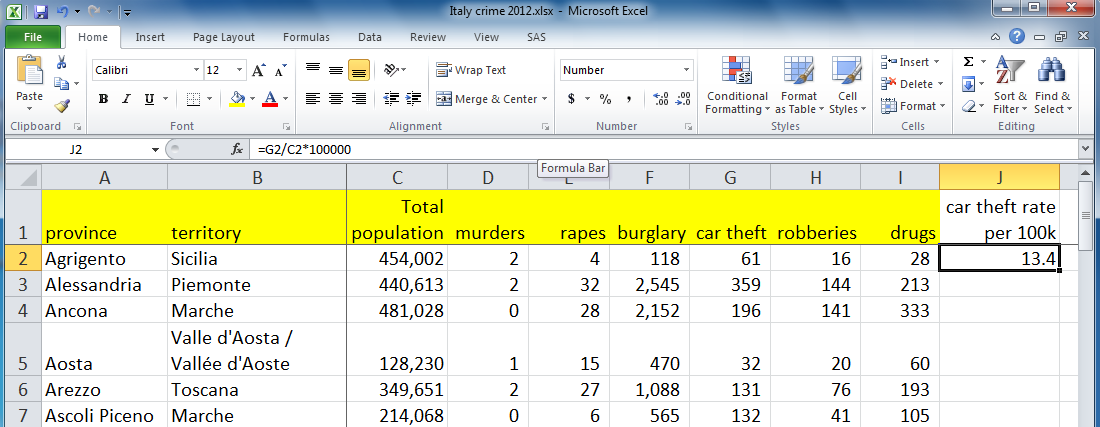Save the workbook using the floppy disk icon
This screenshot has height=427, width=1100.
41,11
